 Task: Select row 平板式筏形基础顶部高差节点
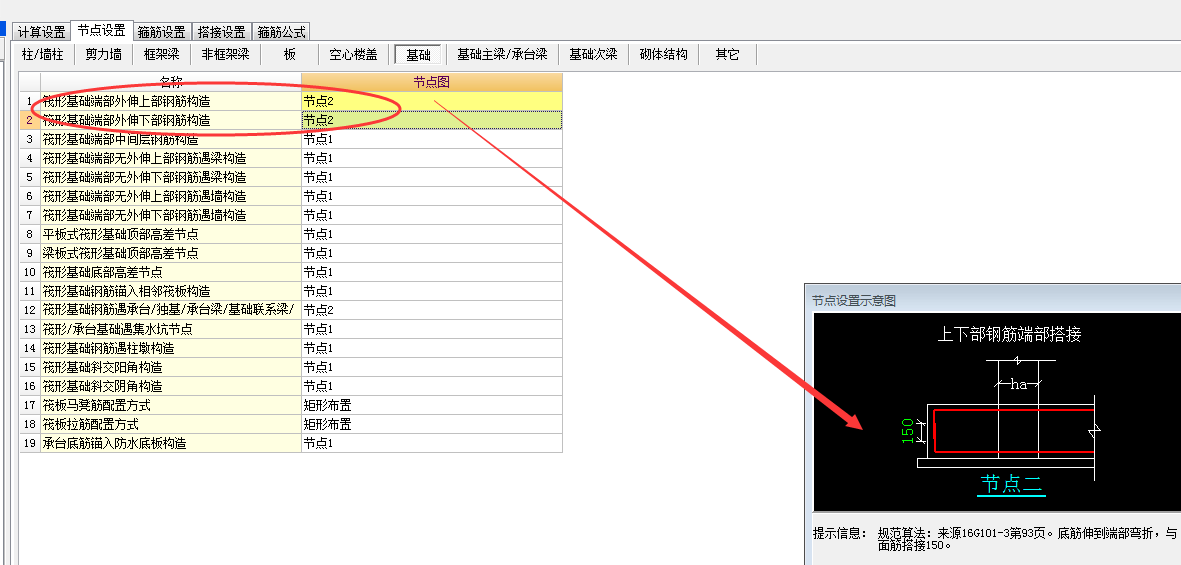[x=171, y=234]
